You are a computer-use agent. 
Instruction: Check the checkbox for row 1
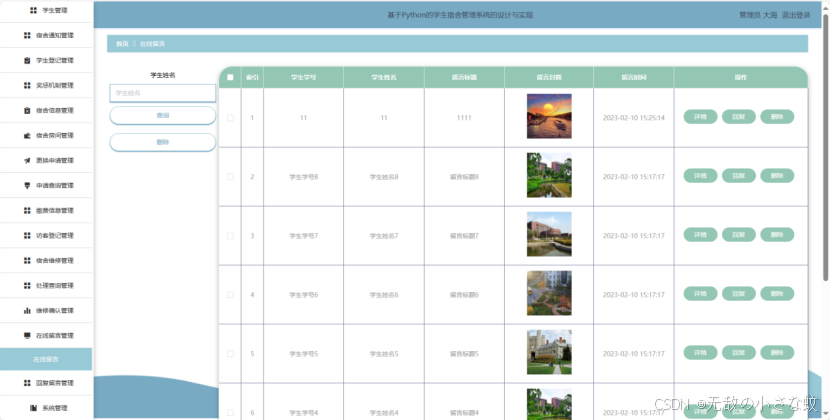point(230,118)
